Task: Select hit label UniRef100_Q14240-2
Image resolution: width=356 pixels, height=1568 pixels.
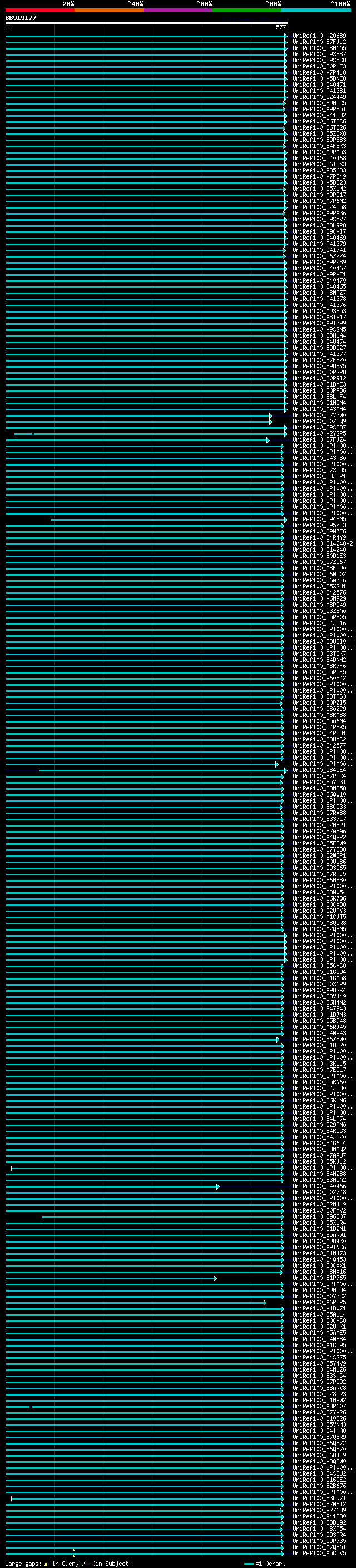Action: [323, 543]
